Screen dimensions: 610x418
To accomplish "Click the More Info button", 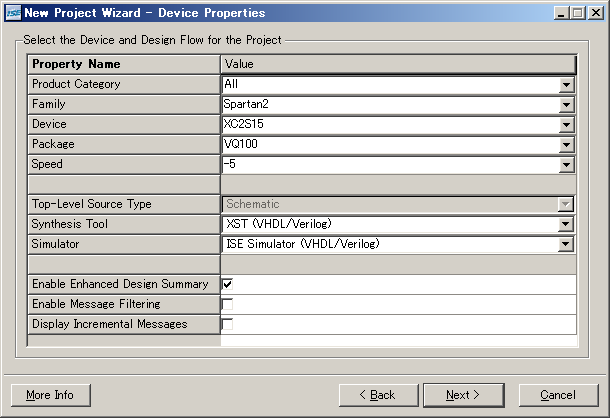I will pyautogui.click(x=51, y=395).
